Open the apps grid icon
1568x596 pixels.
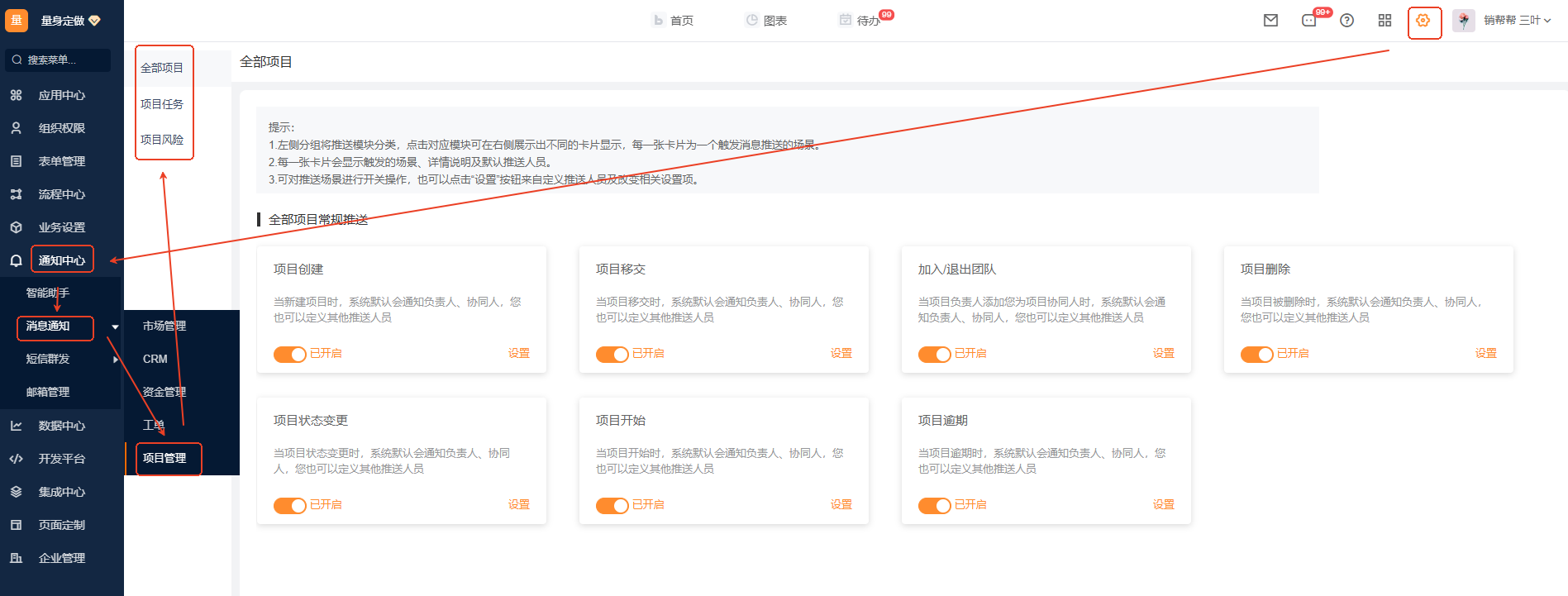[1385, 21]
